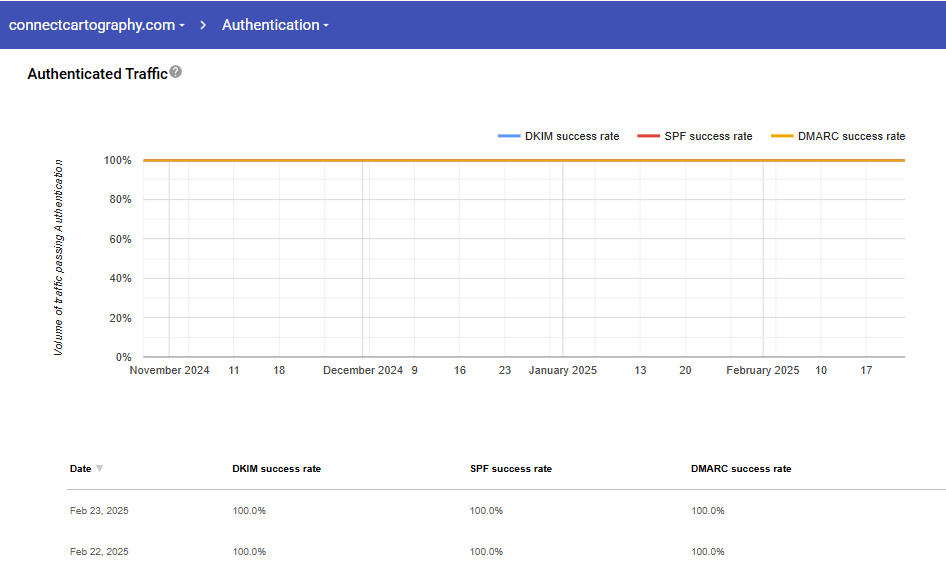Click the orange DMARC legend line swatch
The image size is (946, 565).
tap(782, 136)
